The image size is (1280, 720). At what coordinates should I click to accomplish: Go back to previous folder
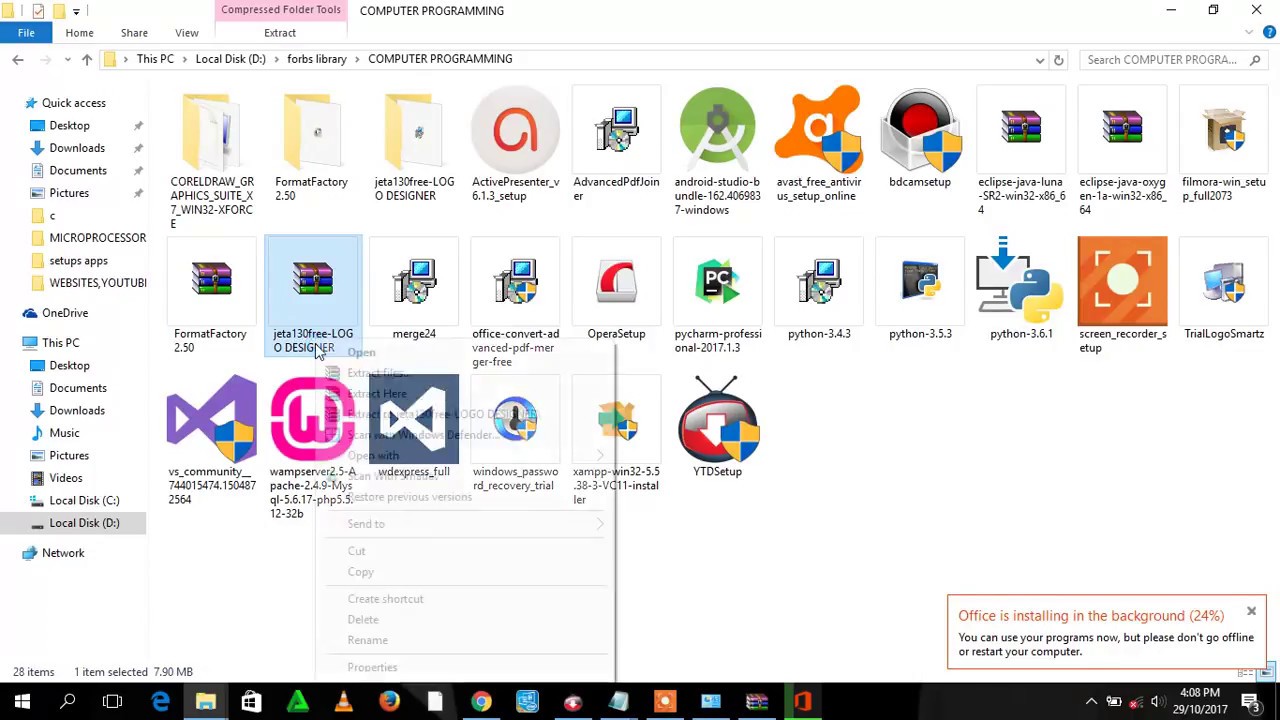18,60
